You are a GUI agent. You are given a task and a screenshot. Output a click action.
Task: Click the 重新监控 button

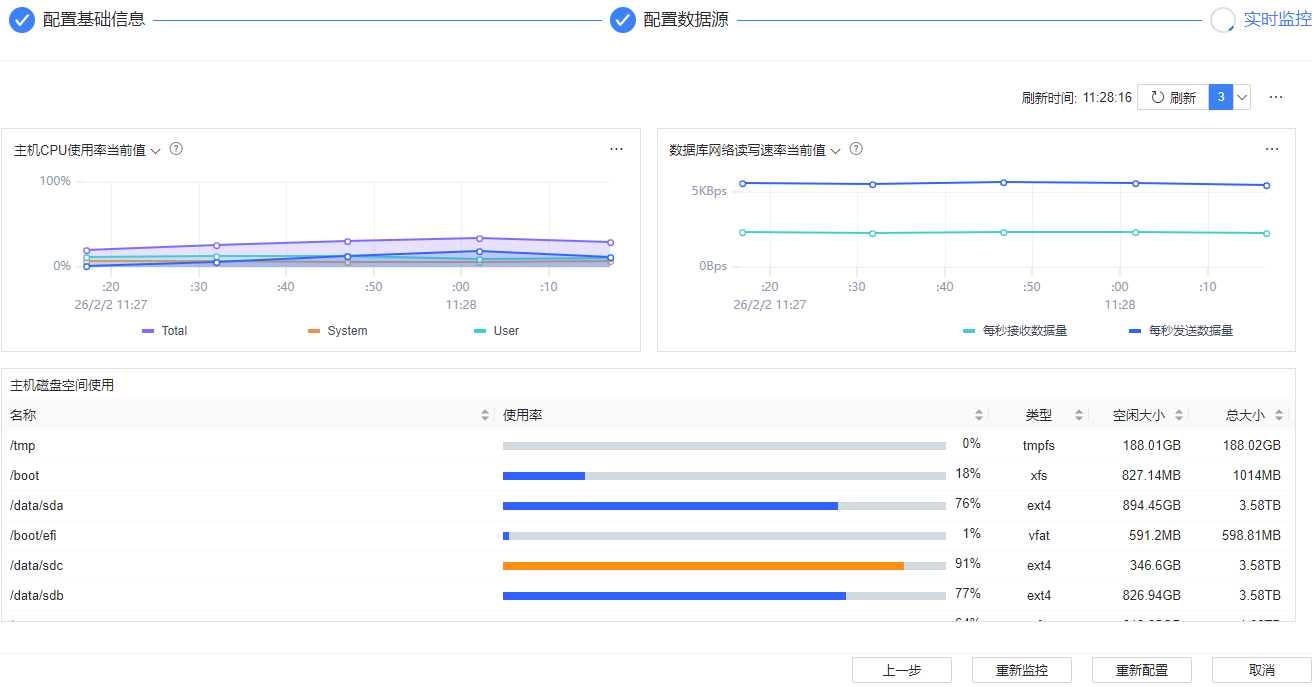click(1022, 670)
